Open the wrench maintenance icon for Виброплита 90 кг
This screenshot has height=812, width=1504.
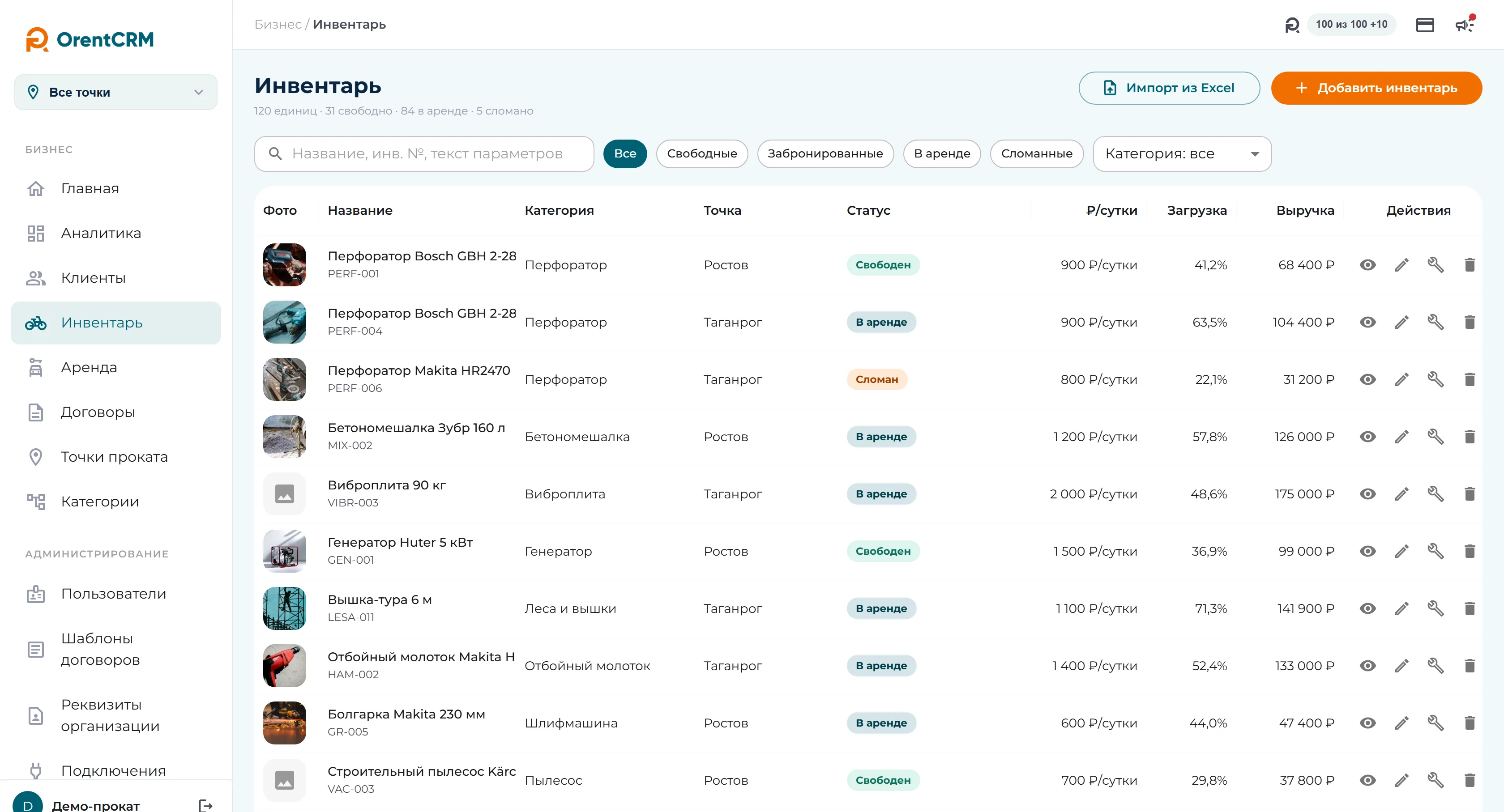[1436, 493]
